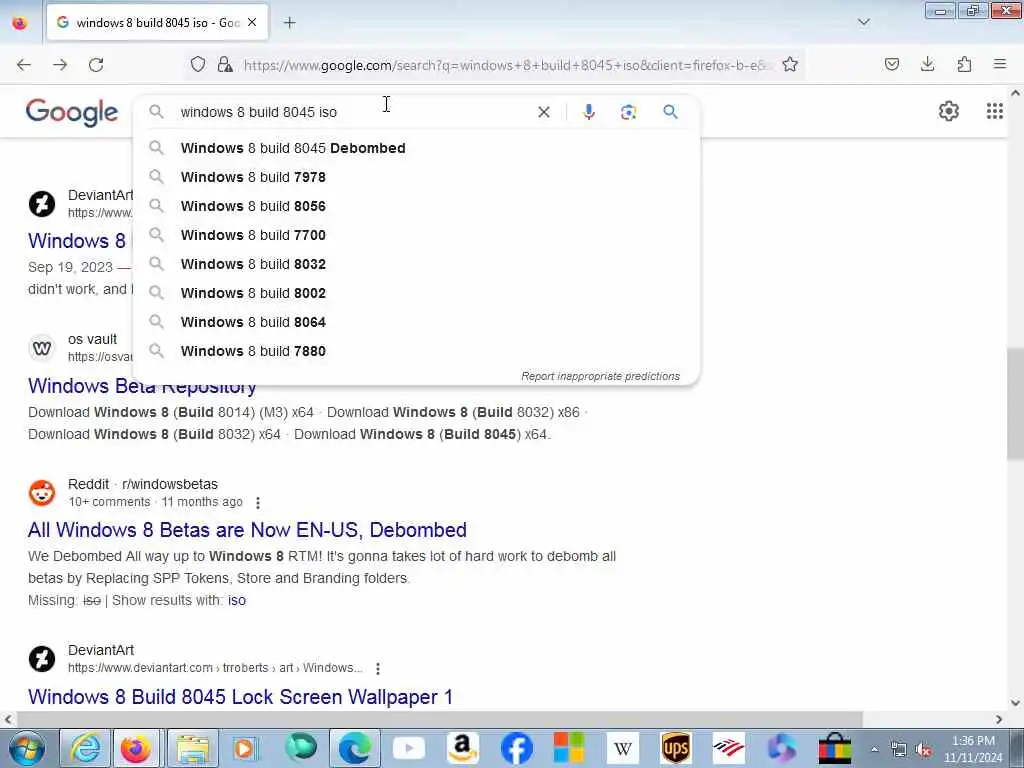
Task: Launch Microsoft Edge from the taskbar
Action: pyautogui.click(x=355, y=748)
